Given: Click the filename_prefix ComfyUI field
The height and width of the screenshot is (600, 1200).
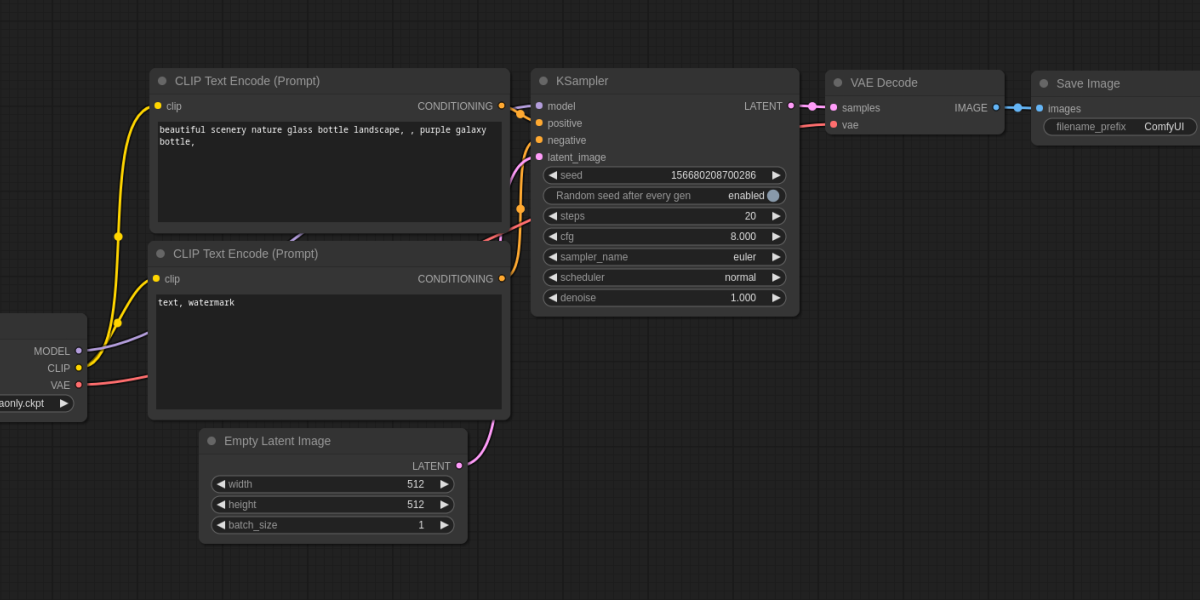Looking at the screenshot, I should pos(1120,127).
